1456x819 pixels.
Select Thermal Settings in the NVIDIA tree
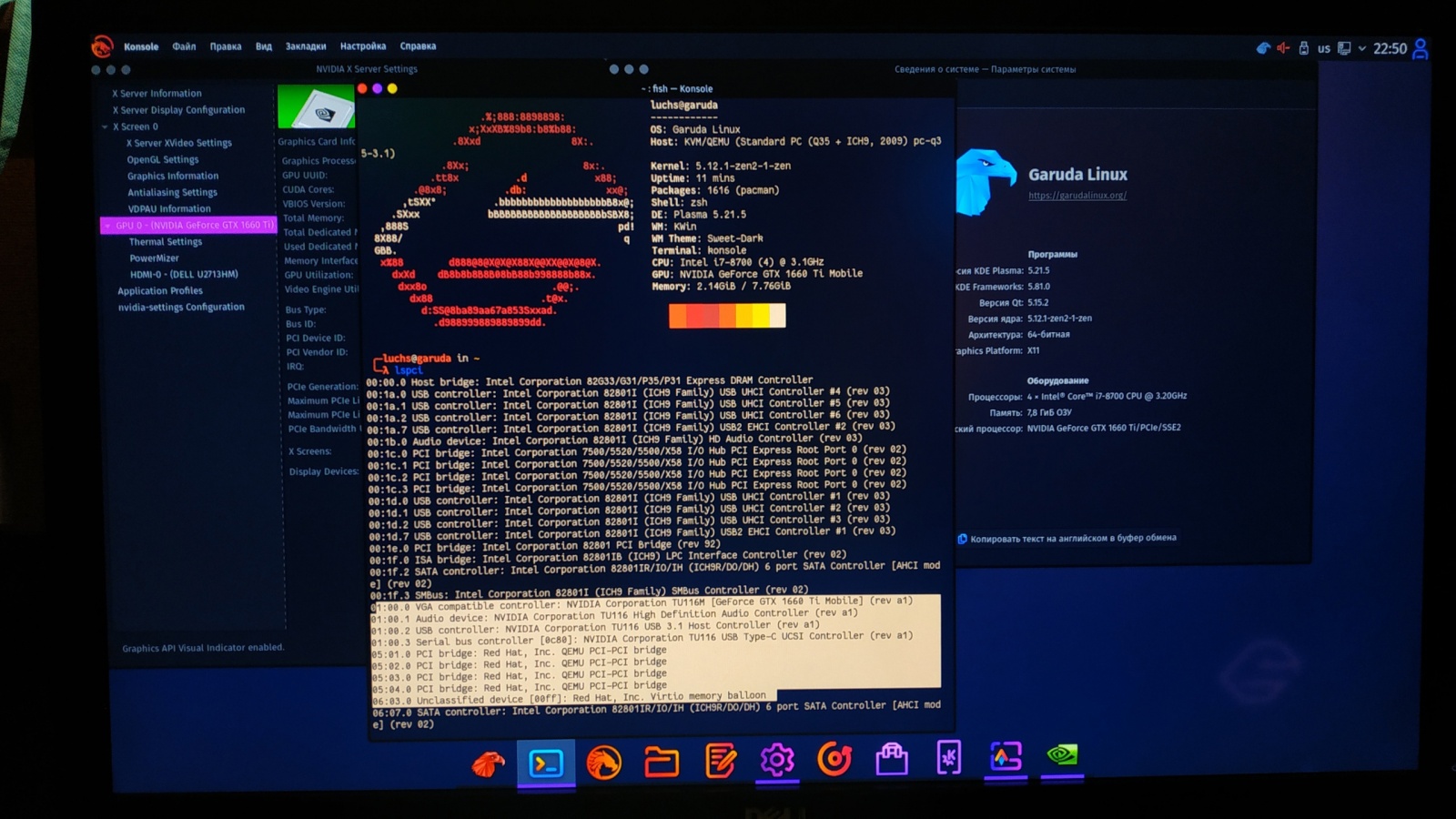pyautogui.click(x=166, y=242)
